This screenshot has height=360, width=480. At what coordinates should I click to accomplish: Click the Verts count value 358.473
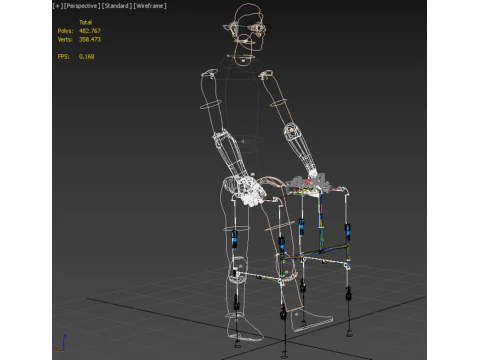[90, 39]
